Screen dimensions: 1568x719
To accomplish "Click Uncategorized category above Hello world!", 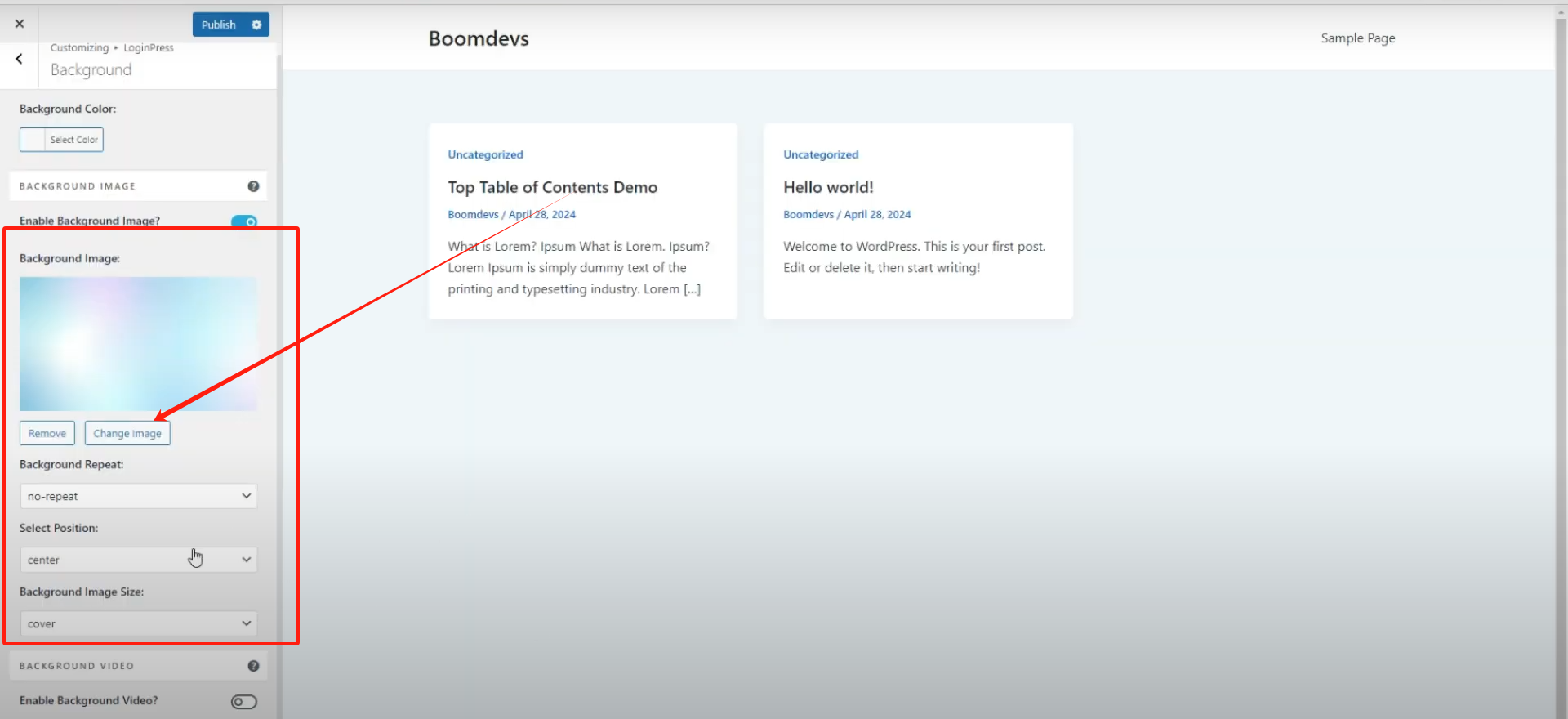I will click(821, 154).
